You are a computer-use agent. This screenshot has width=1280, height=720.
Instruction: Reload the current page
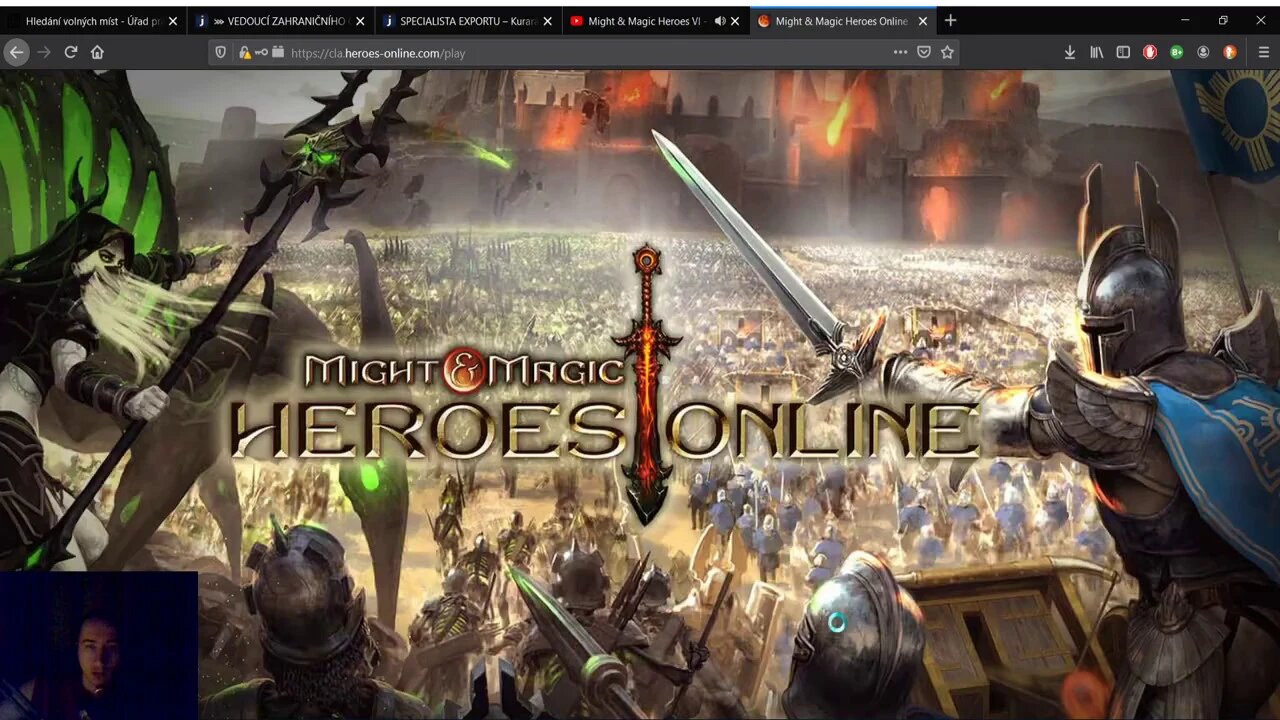pyautogui.click(x=71, y=52)
